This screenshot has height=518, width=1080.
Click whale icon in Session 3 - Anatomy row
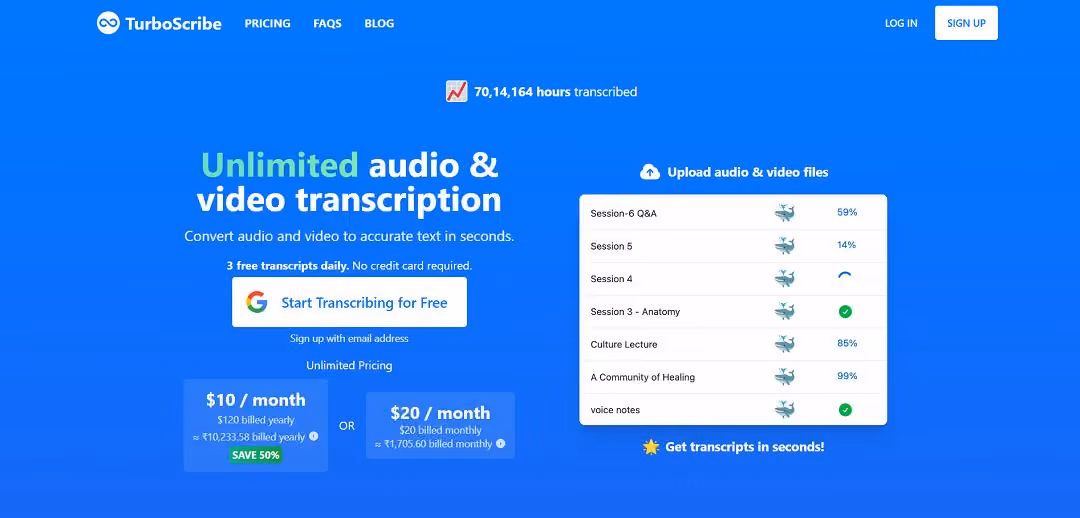tap(784, 311)
